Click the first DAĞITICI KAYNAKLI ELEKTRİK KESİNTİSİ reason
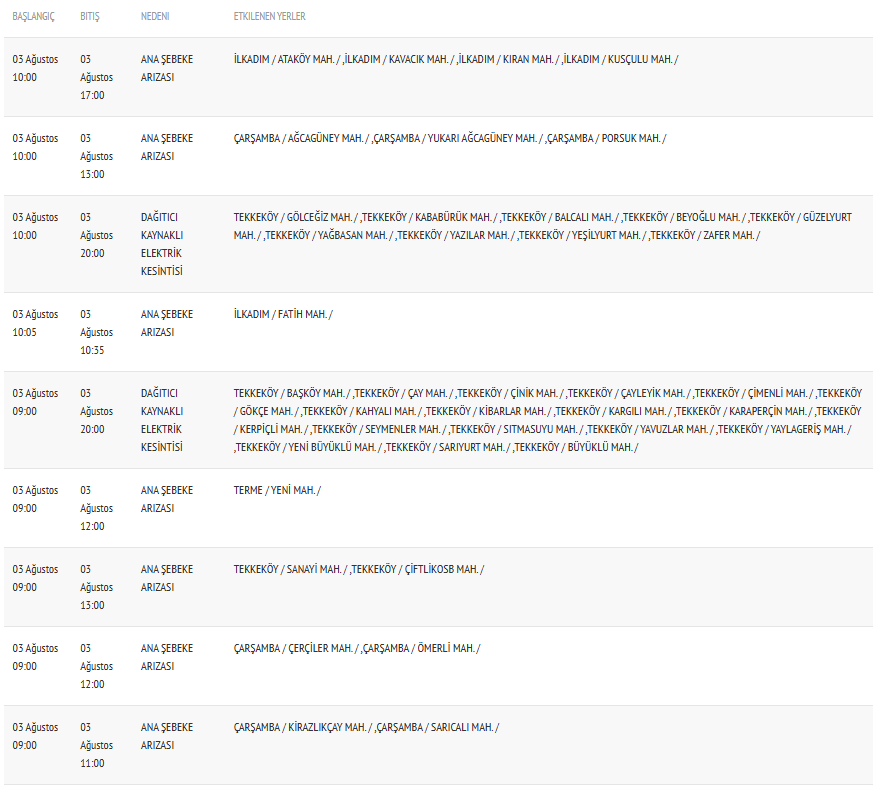Screen dimensions: 873x788 [x=162, y=244]
